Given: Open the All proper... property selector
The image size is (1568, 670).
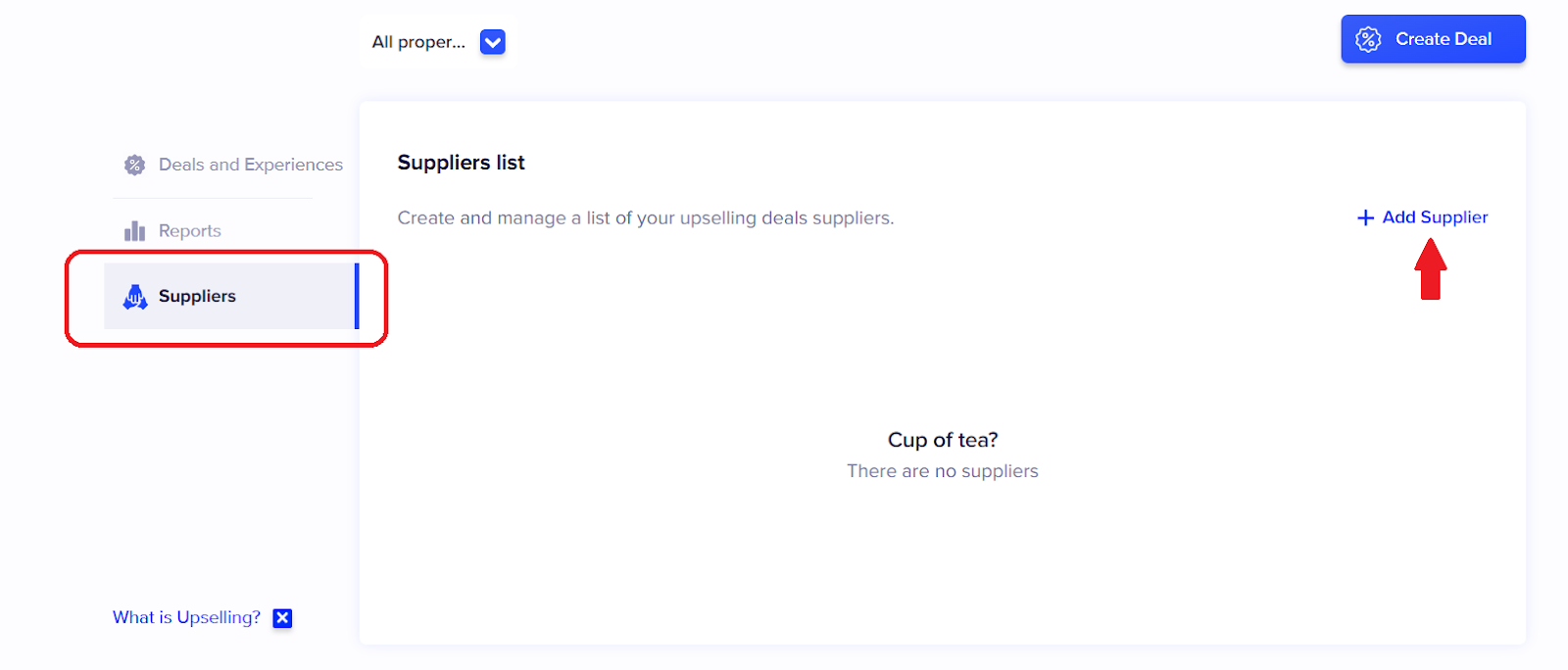Looking at the screenshot, I should click(x=418, y=42).
